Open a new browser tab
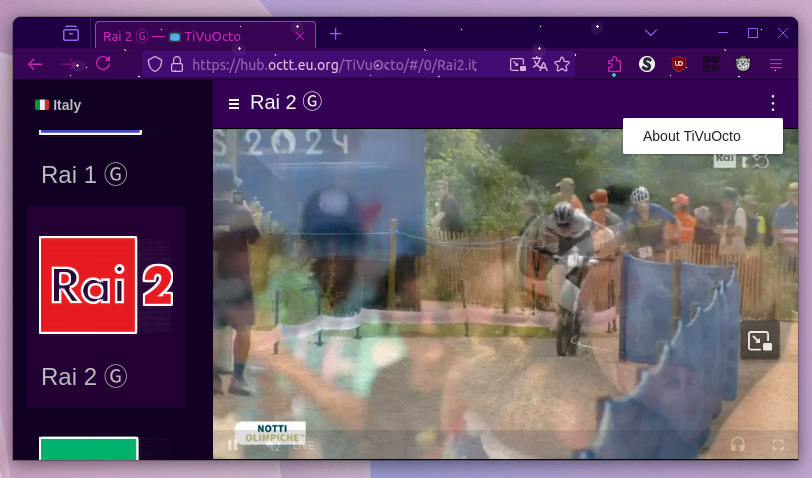The width and height of the screenshot is (812, 478). pyautogui.click(x=336, y=34)
